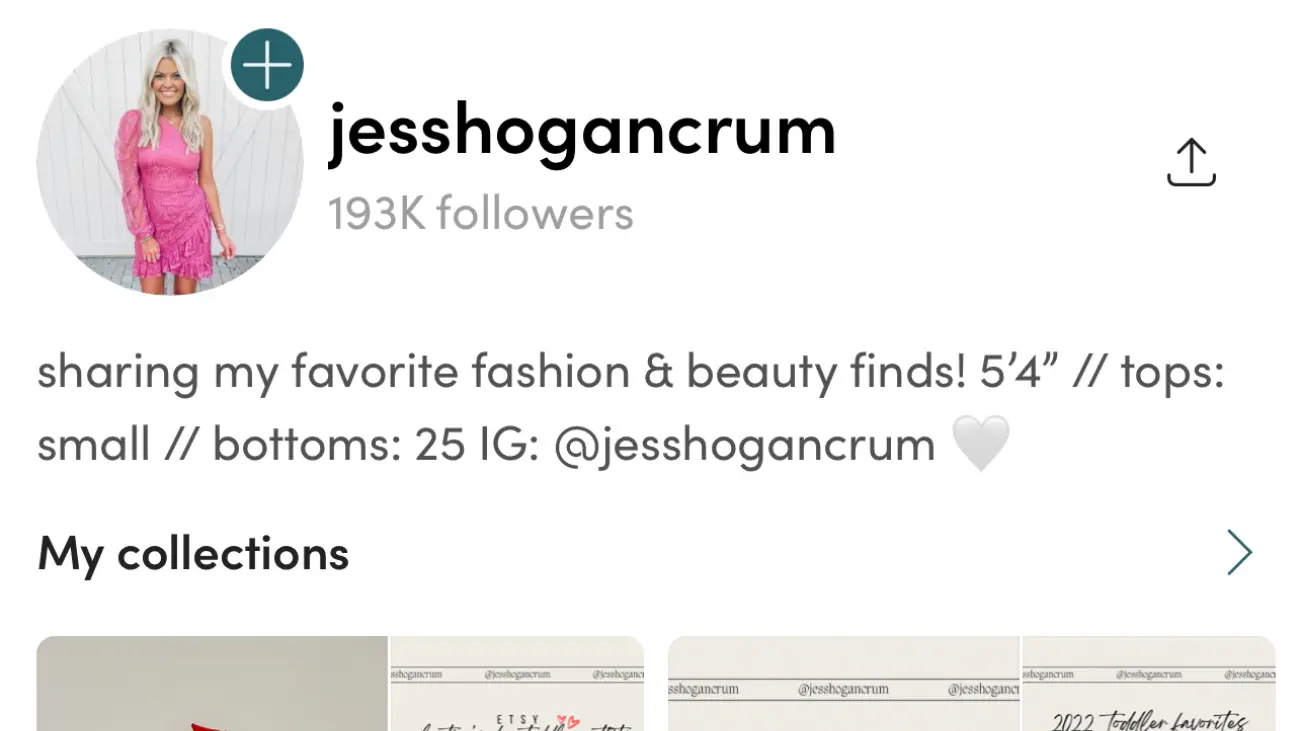1300x731 pixels.
Task: Tap the @jesshogancrum Instagram handle in bio
Action: [x=744, y=444]
